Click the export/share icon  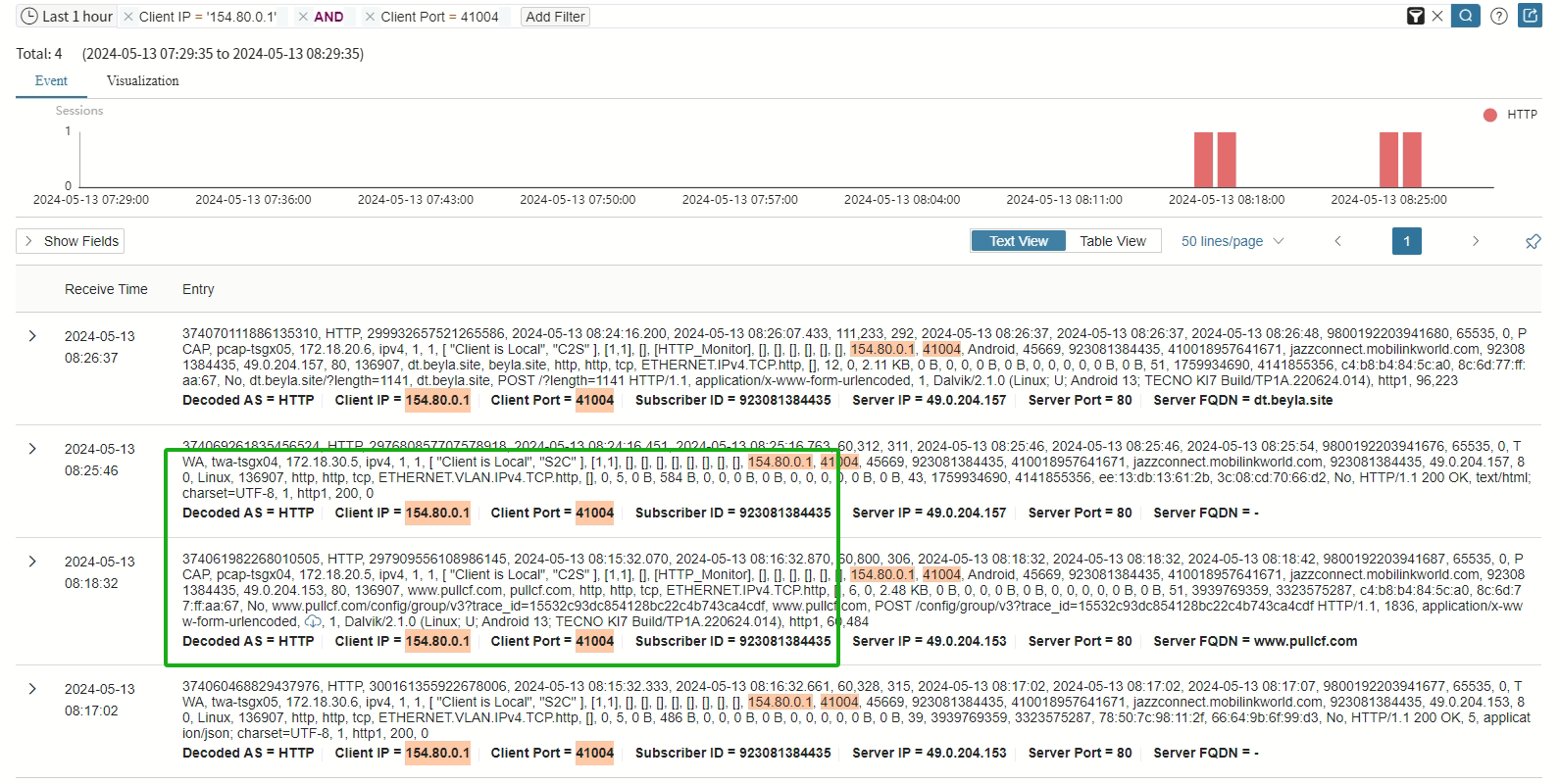pyautogui.click(x=1530, y=16)
